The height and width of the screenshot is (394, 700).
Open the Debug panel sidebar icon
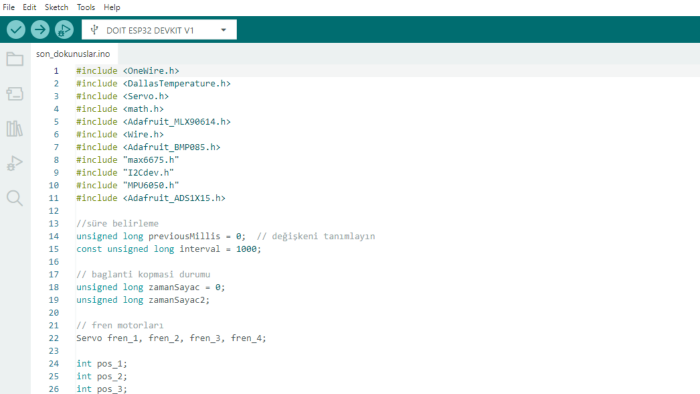(x=15, y=163)
